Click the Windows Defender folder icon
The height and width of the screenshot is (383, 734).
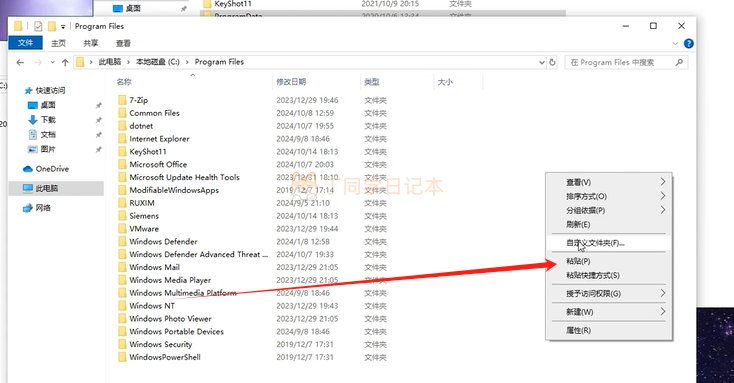[122, 241]
